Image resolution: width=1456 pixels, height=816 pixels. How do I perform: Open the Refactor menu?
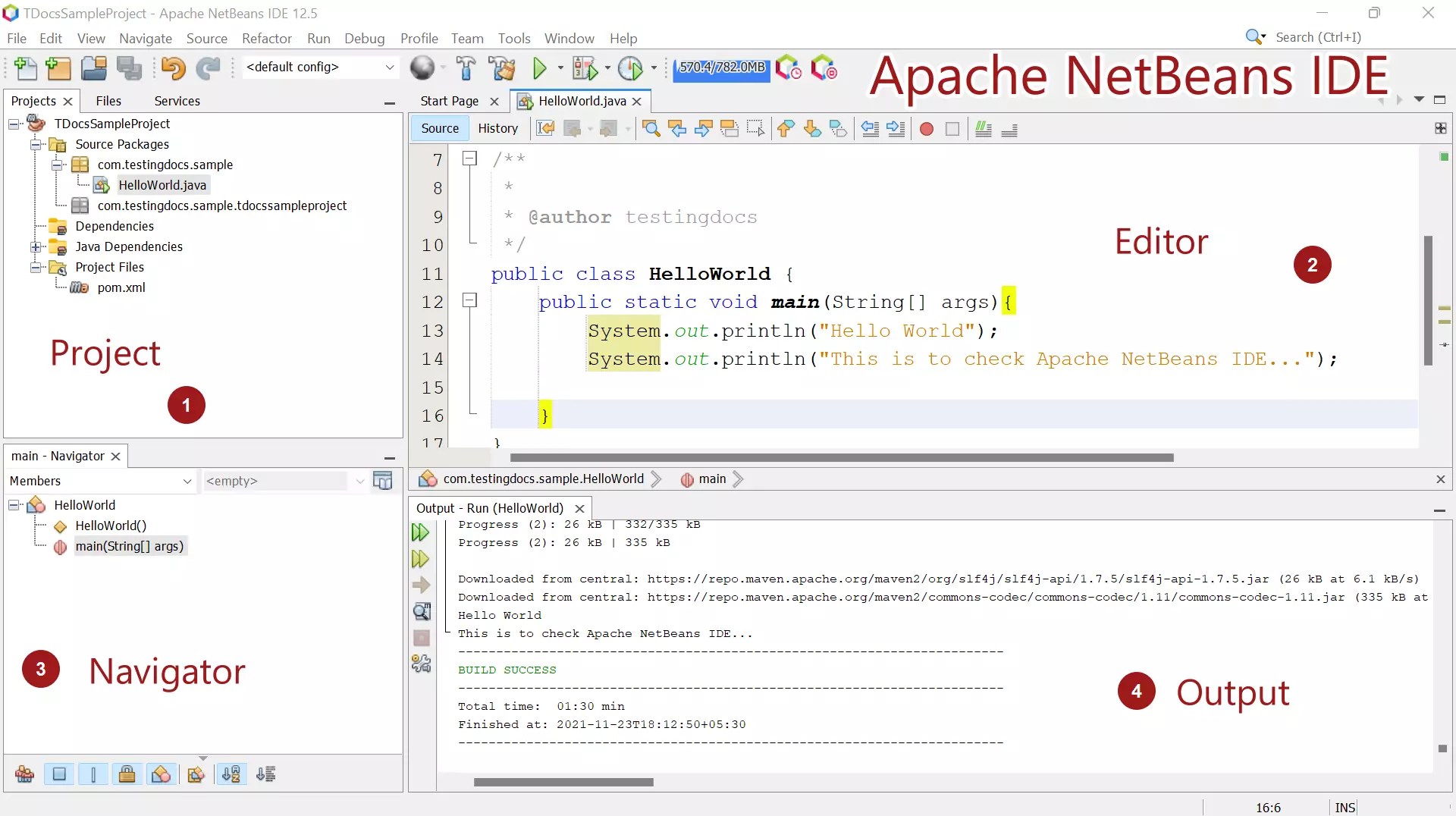[267, 38]
